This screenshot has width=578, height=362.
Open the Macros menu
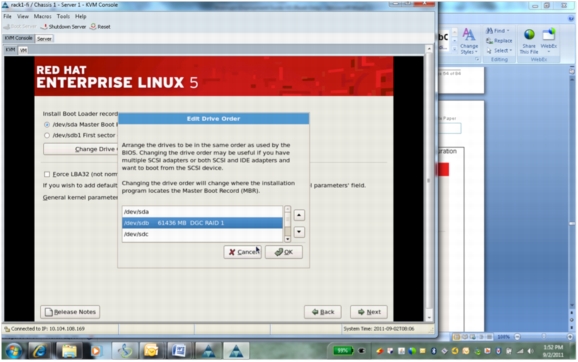coord(42,16)
